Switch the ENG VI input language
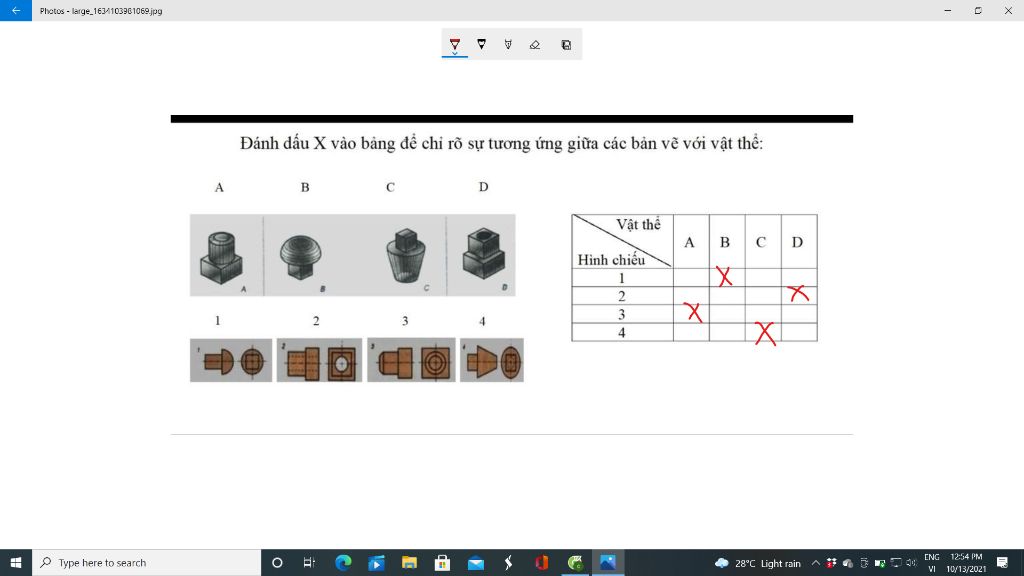Image resolution: width=1024 pixels, height=576 pixels. [x=932, y=563]
